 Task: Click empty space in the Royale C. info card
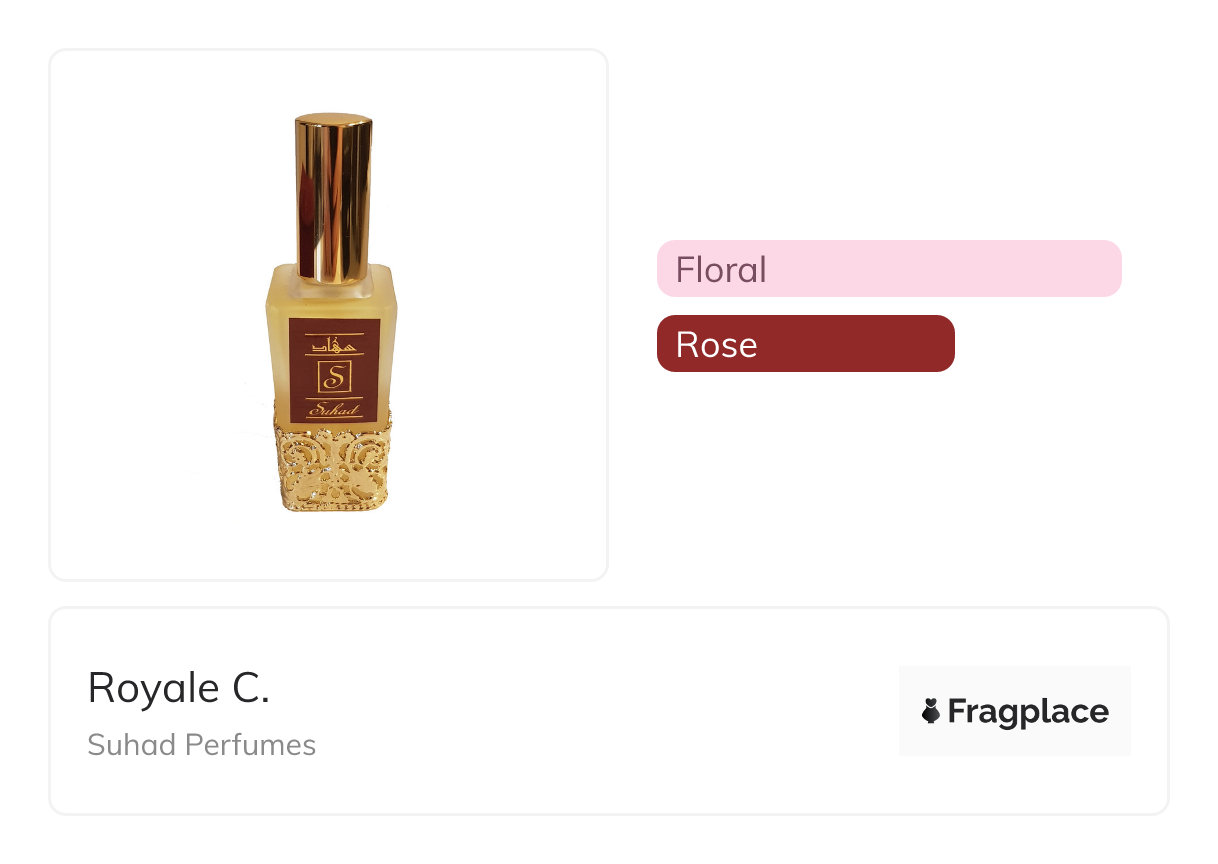click(x=600, y=712)
